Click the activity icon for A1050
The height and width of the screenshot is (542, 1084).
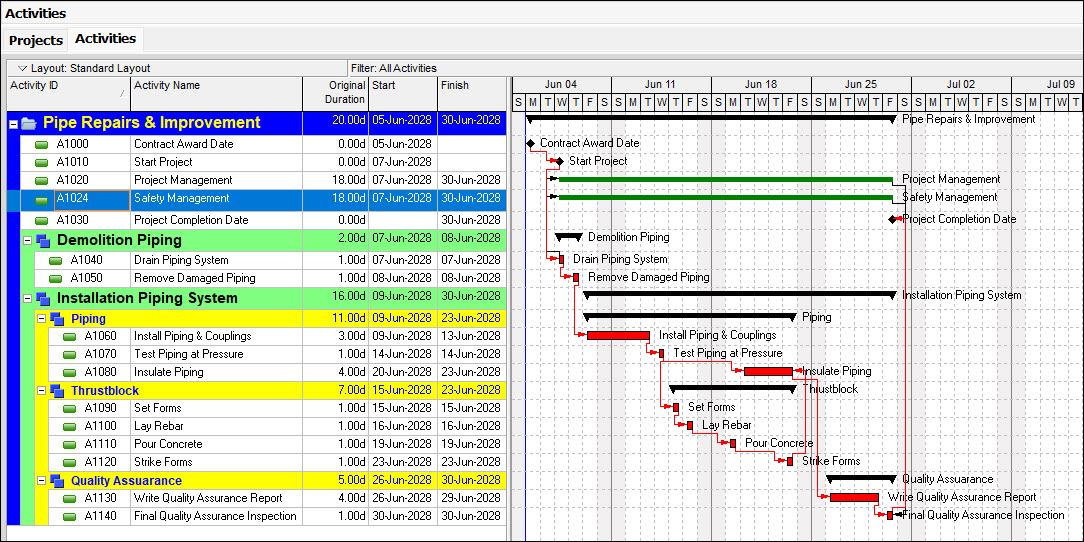pyautogui.click(x=55, y=279)
